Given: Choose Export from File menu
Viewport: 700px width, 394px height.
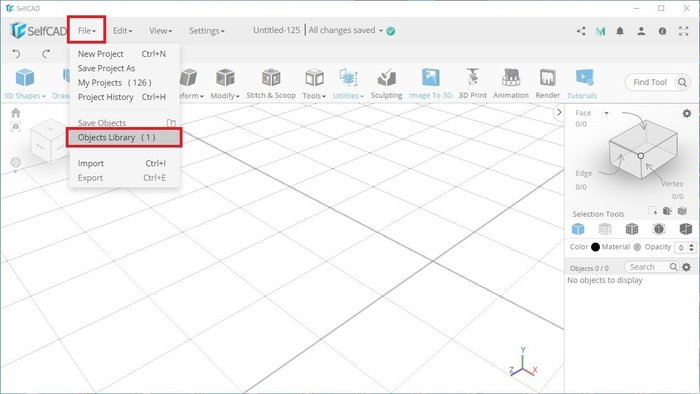Looking at the screenshot, I should pyautogui.click(x=125, y=178).
